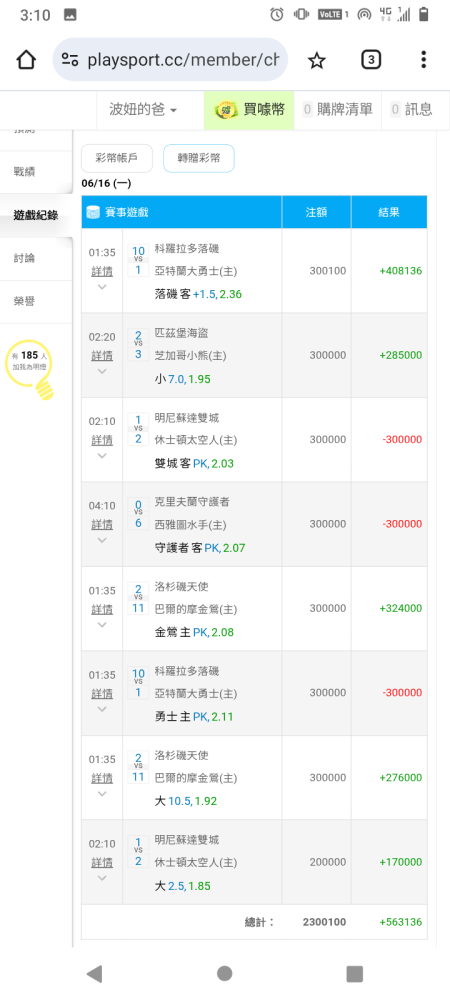Open Chrome's three-dot overflow menu
This screenshot has height=1000, width=450.
click(x=423, y=60)
